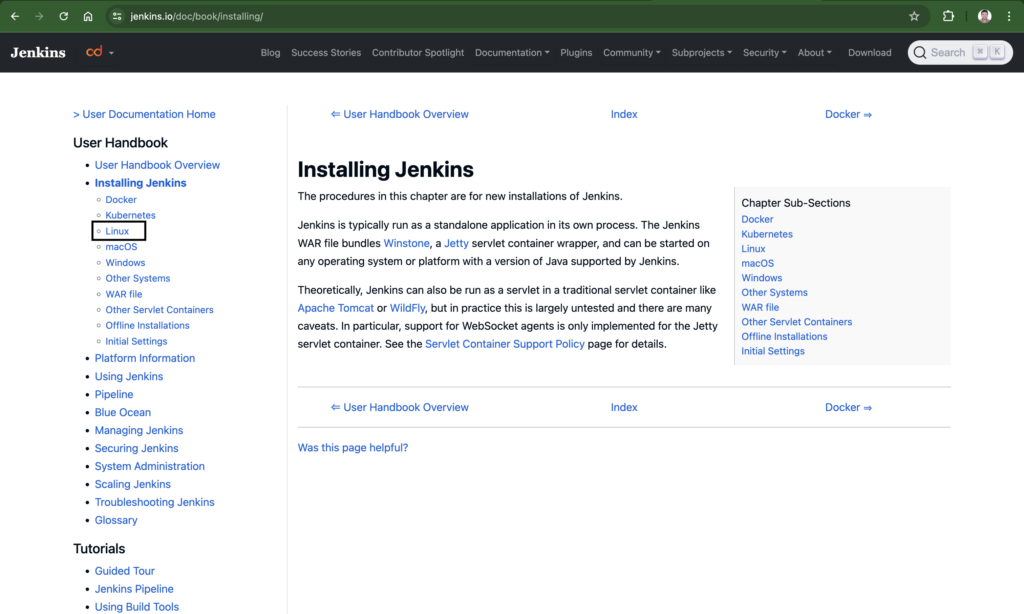Open Contributor Spotlight nav item
This screenshot has height=614, width=1024.
tap(418, 52)
